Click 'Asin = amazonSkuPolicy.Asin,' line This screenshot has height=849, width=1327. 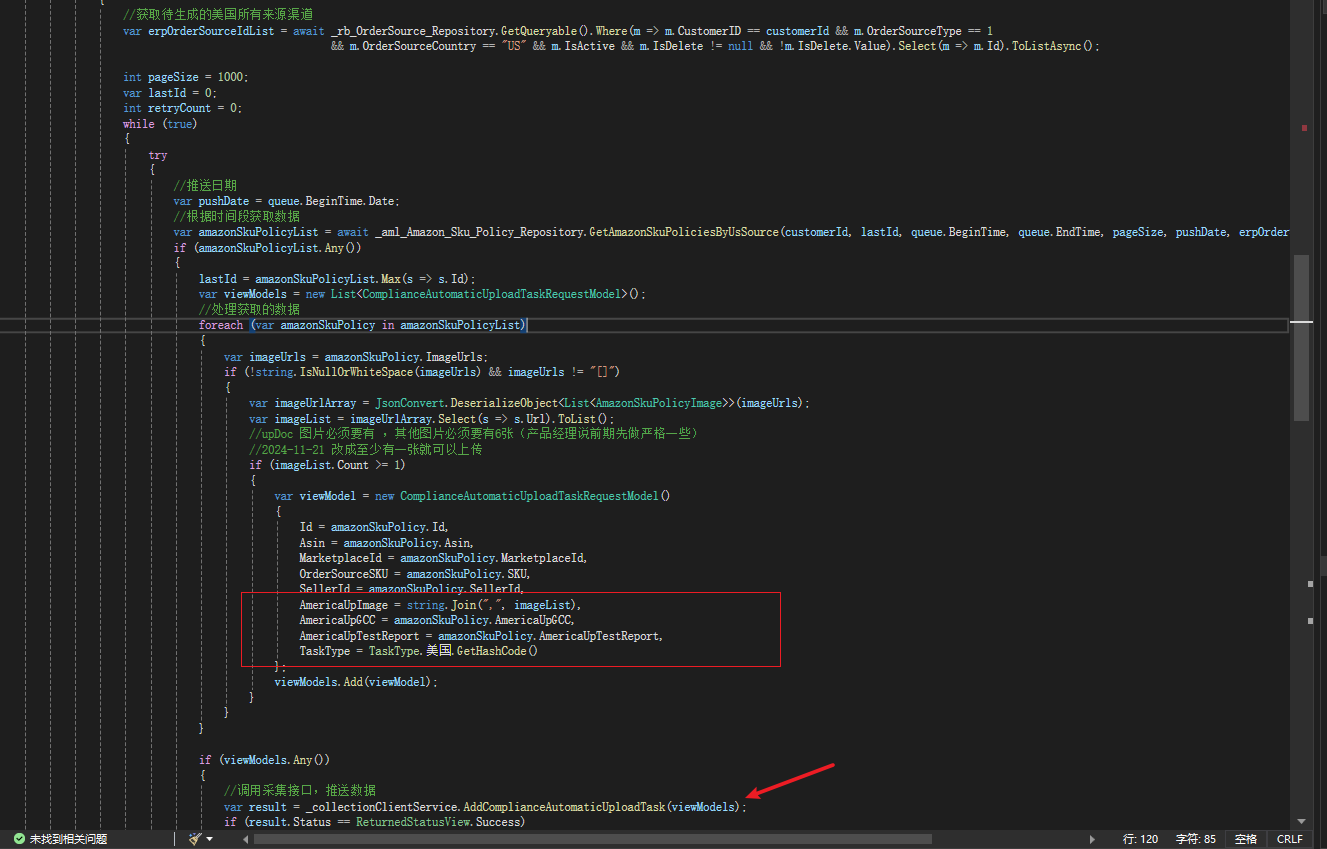(387, 543)
